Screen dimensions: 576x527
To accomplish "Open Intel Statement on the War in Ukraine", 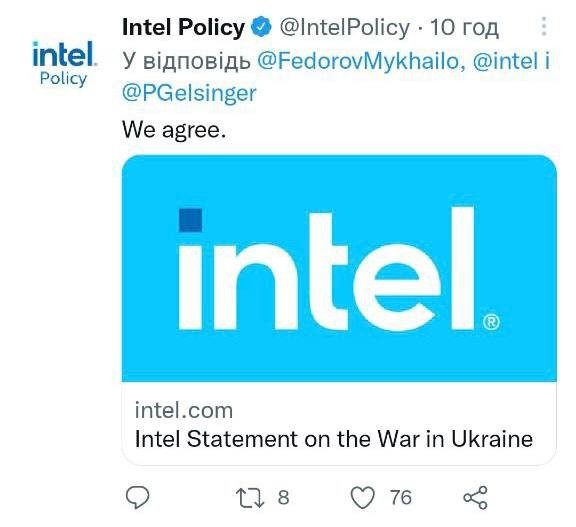I will click(334, 439).
